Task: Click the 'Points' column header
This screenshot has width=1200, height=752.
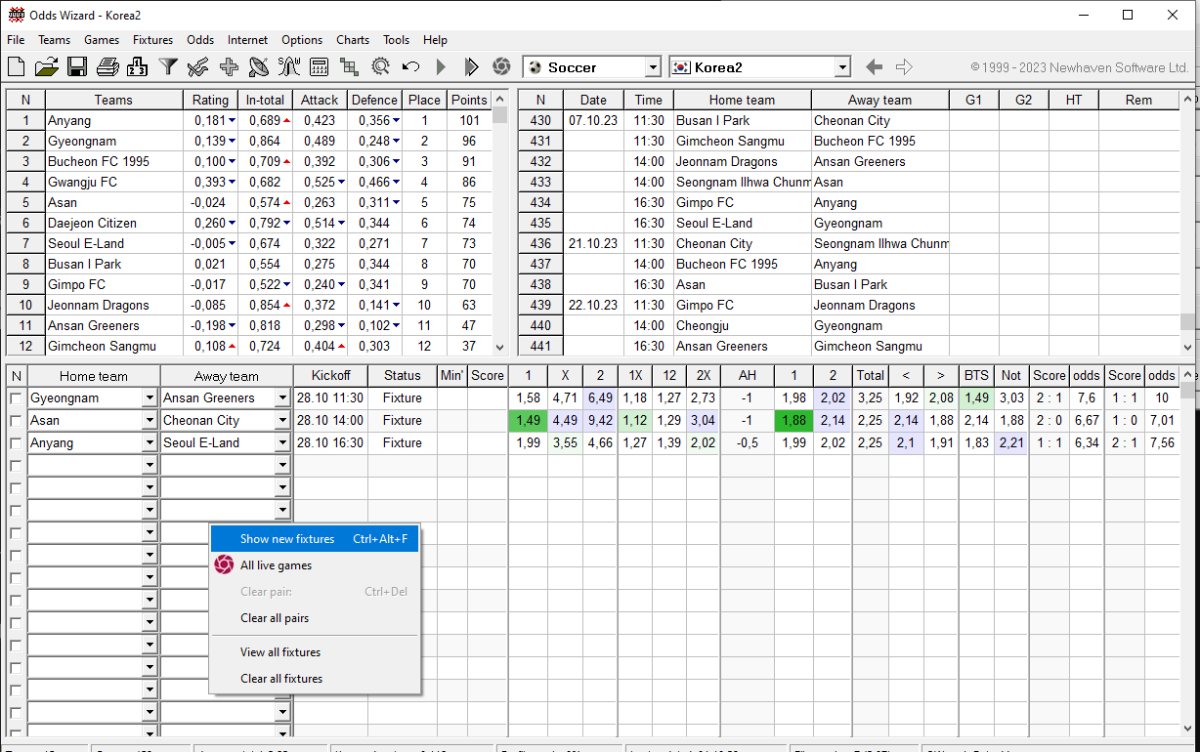Action: pyautogui.click(x=468, y=100)
